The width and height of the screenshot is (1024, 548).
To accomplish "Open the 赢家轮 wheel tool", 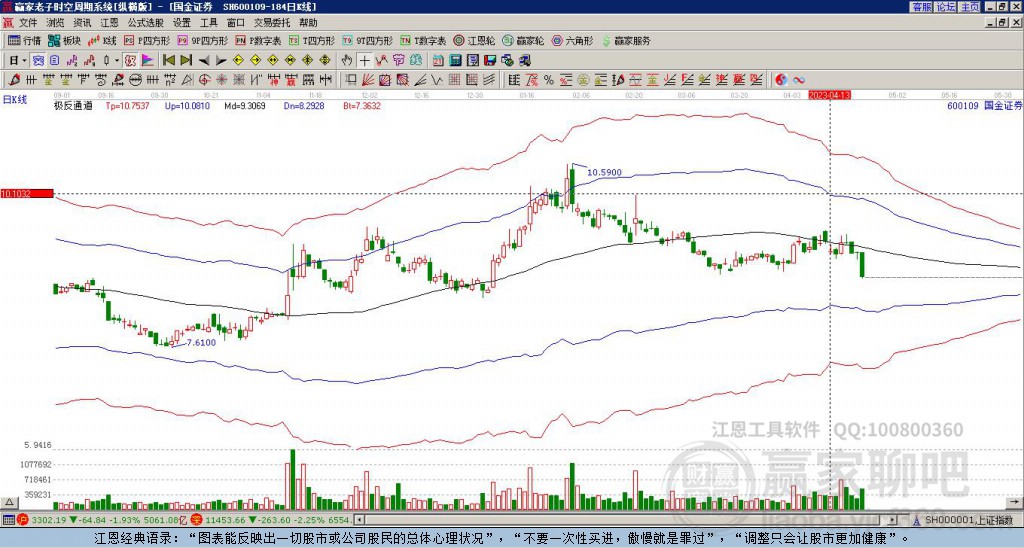I will (x=523, y=40).
